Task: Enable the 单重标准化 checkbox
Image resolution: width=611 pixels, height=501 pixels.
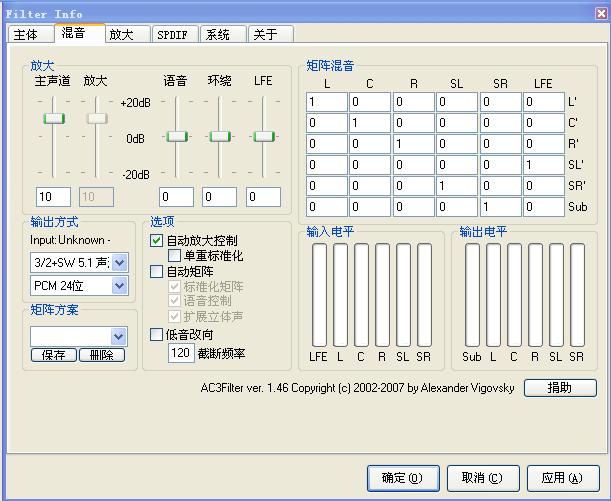Action: tap(174, 256)
